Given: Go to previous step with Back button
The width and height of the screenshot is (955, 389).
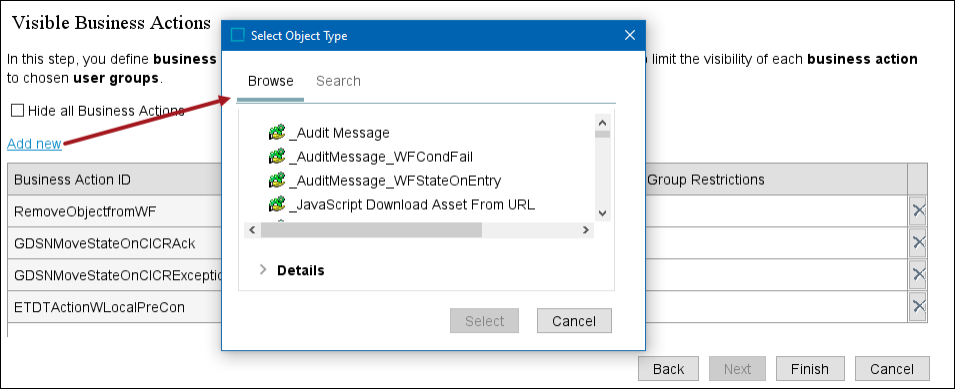Looking at the screenshot, I should tap(669, 369).
